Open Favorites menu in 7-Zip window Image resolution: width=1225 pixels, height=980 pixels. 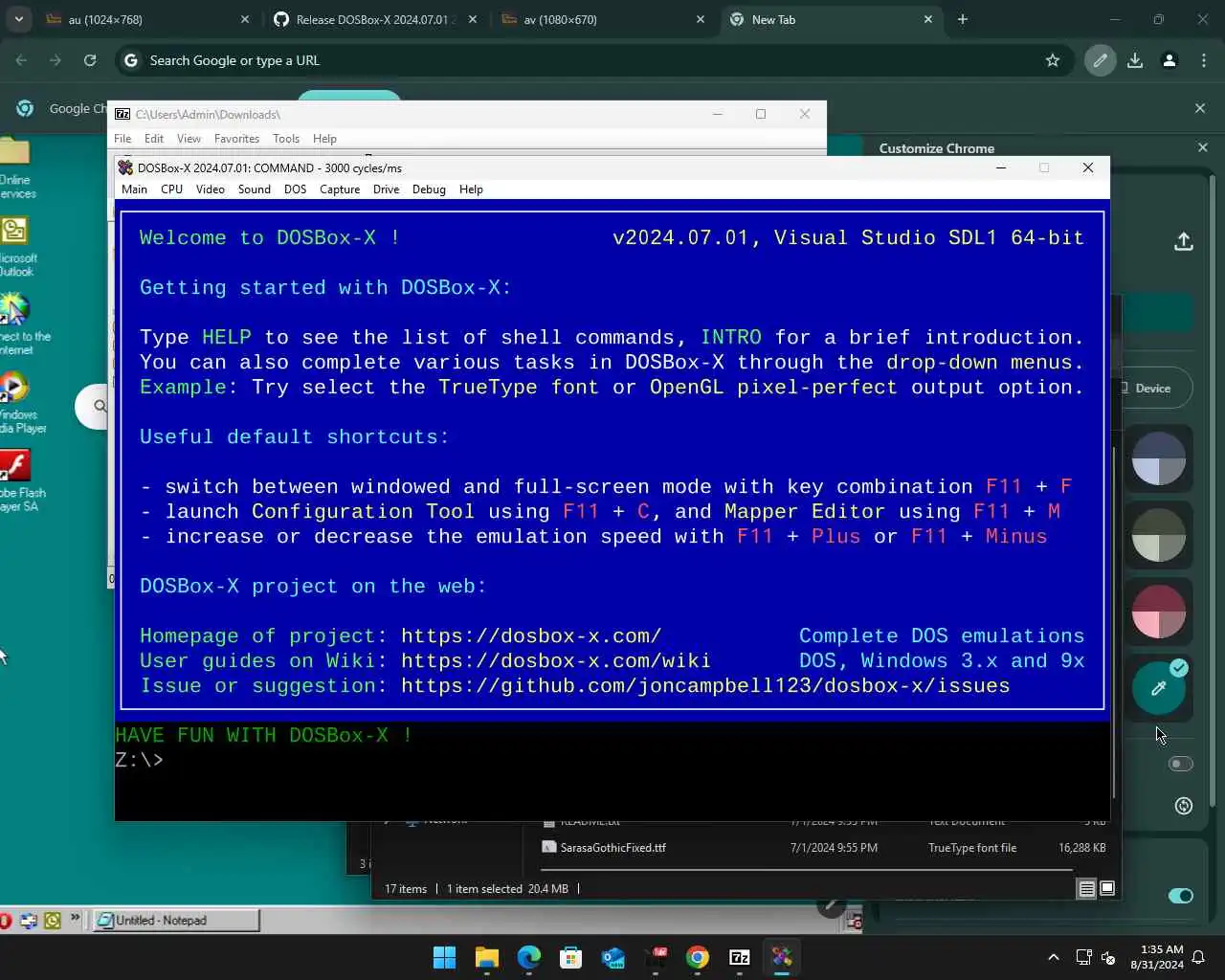(236, 139)
